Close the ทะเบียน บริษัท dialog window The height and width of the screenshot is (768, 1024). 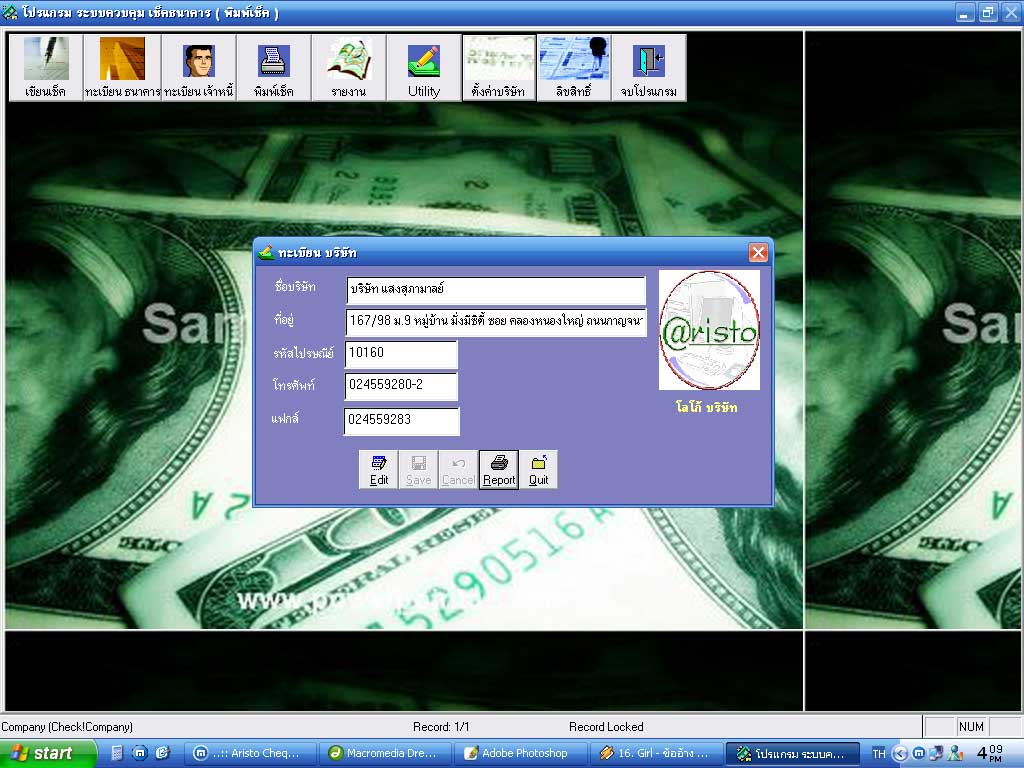click(758, 253)
